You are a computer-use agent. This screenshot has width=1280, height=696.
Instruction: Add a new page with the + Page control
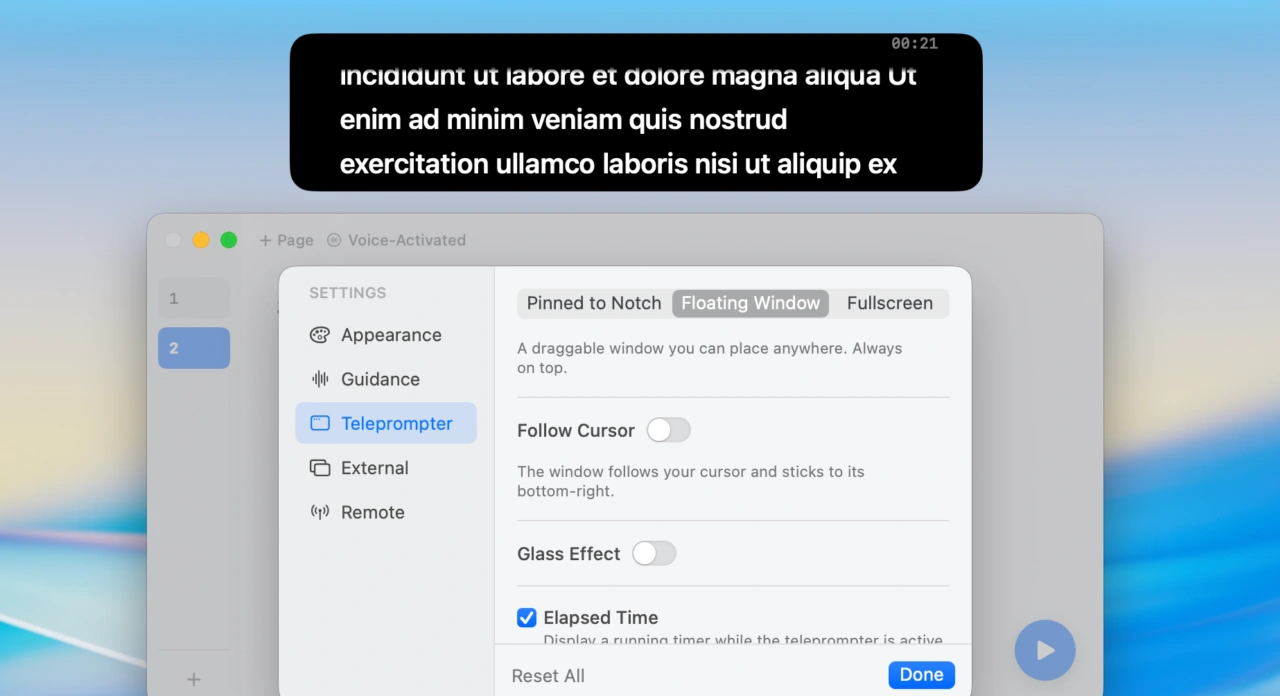(x=285, y=240)
